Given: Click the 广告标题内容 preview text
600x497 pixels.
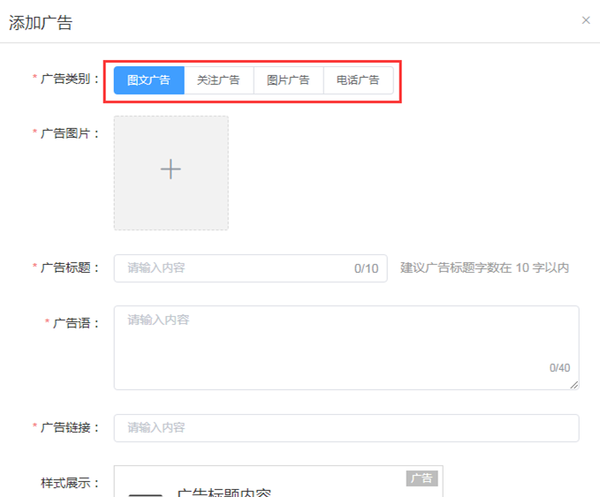Looking at the screenshot, I should coord(224,492).
